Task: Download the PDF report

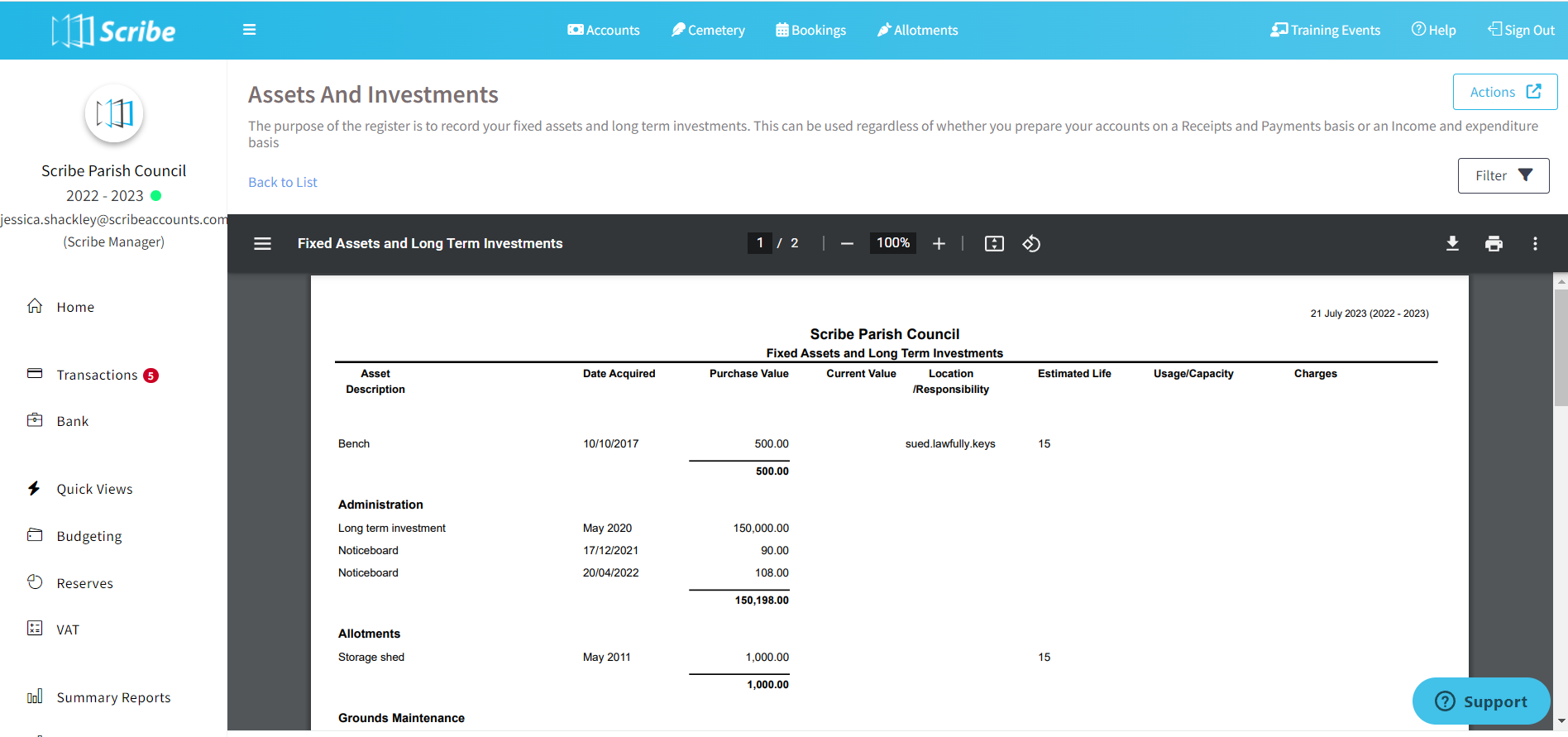Action: 1452,243
